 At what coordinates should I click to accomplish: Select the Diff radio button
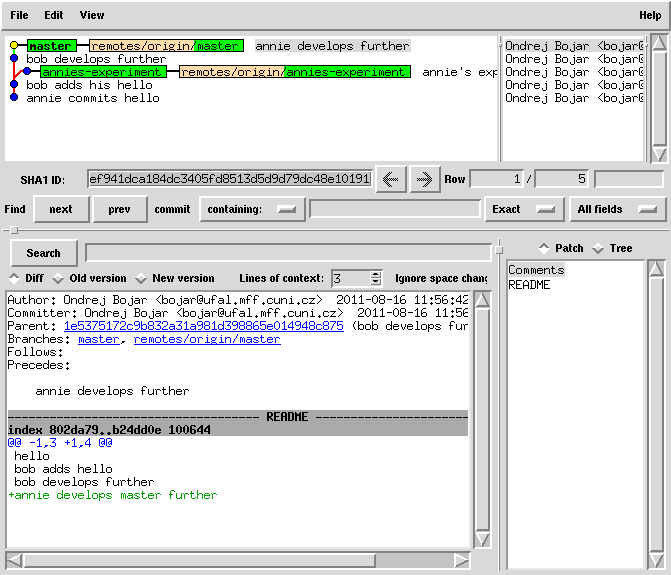14,278
